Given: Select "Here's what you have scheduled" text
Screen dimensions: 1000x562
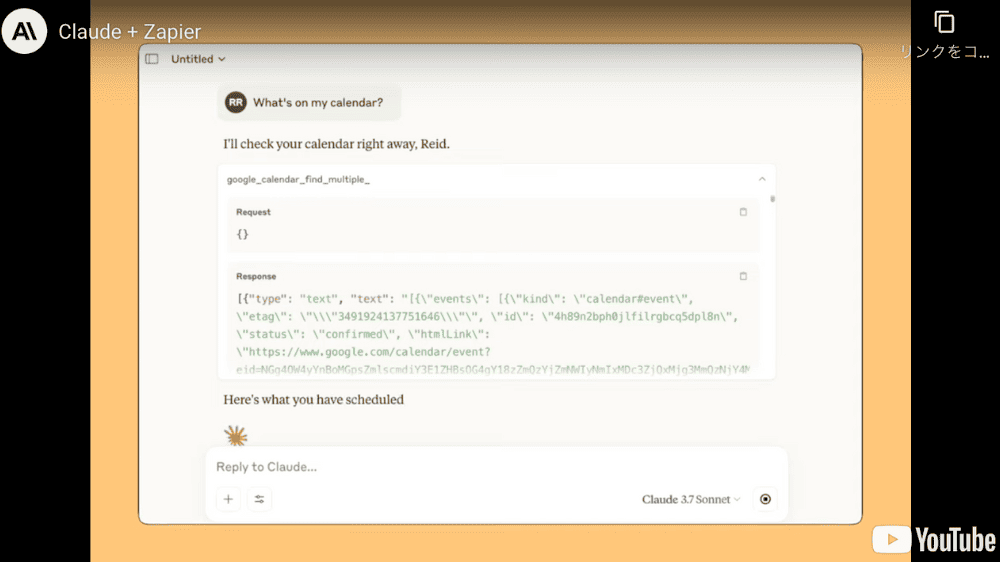Looking at the screenshot, I should point(313,400).
